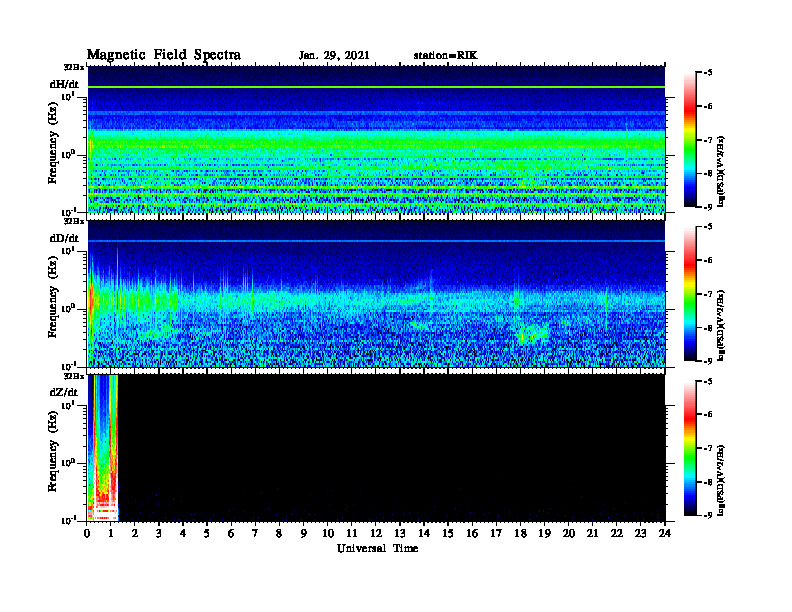
Task: Click the hour 1 tick label on the time axis
Action: coord(111,534)
